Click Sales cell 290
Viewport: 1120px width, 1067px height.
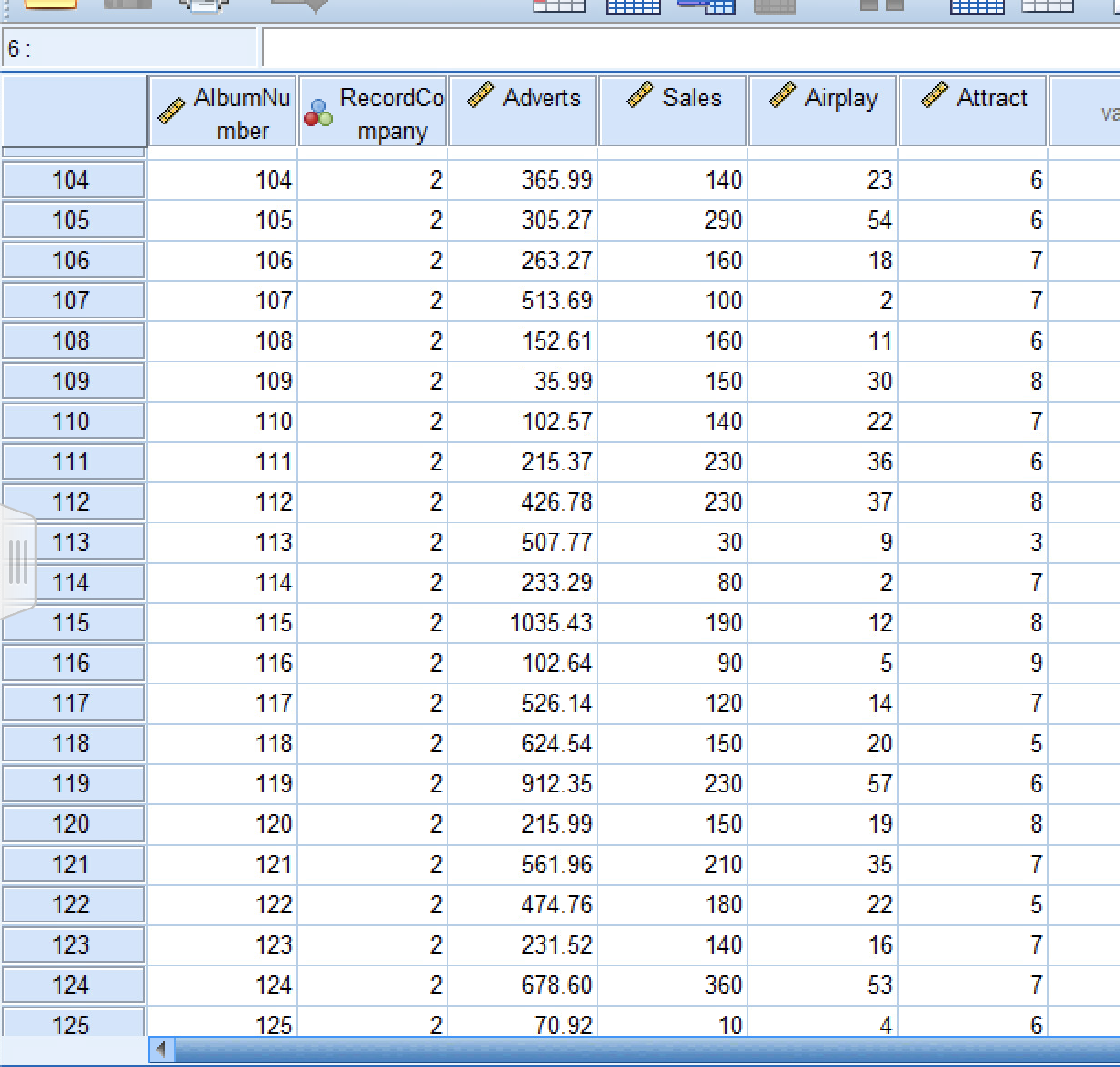coord(673,220)
